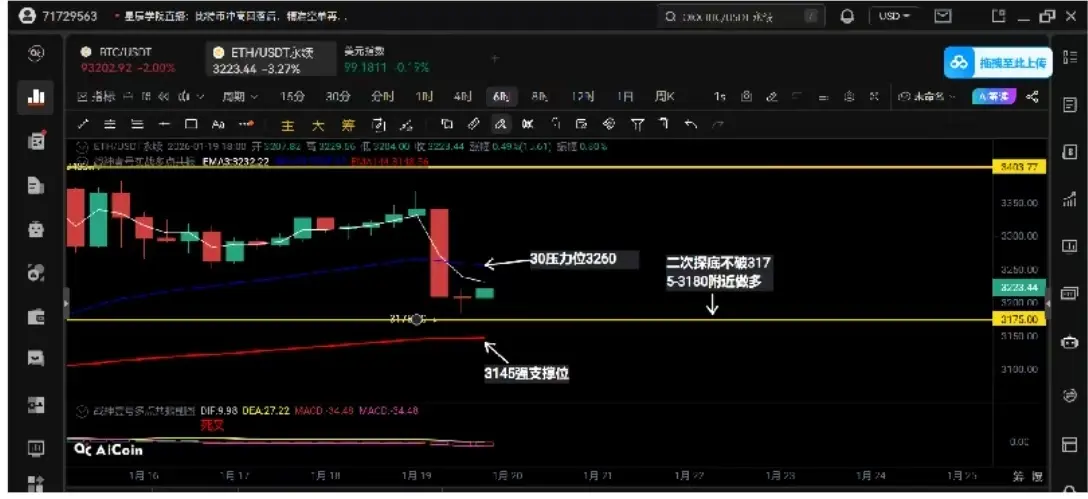Open the robot icon in left sidebar

tap(35, 229)
